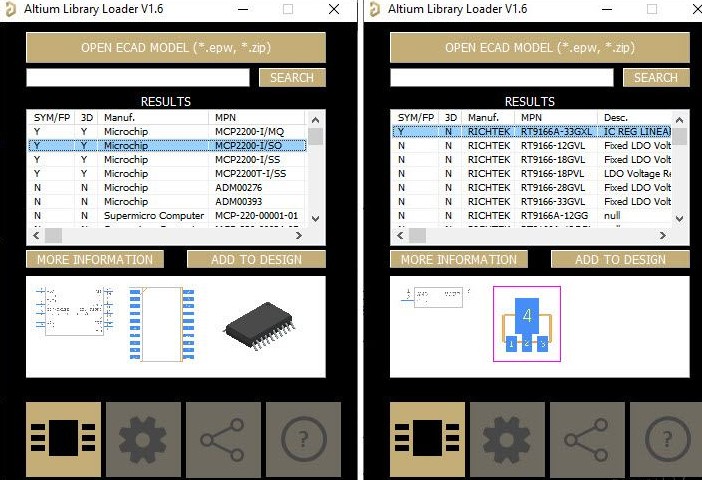Click scroll left arrow in right results list
This screenshot has height=480, width=702.
(x=400, y=235)
